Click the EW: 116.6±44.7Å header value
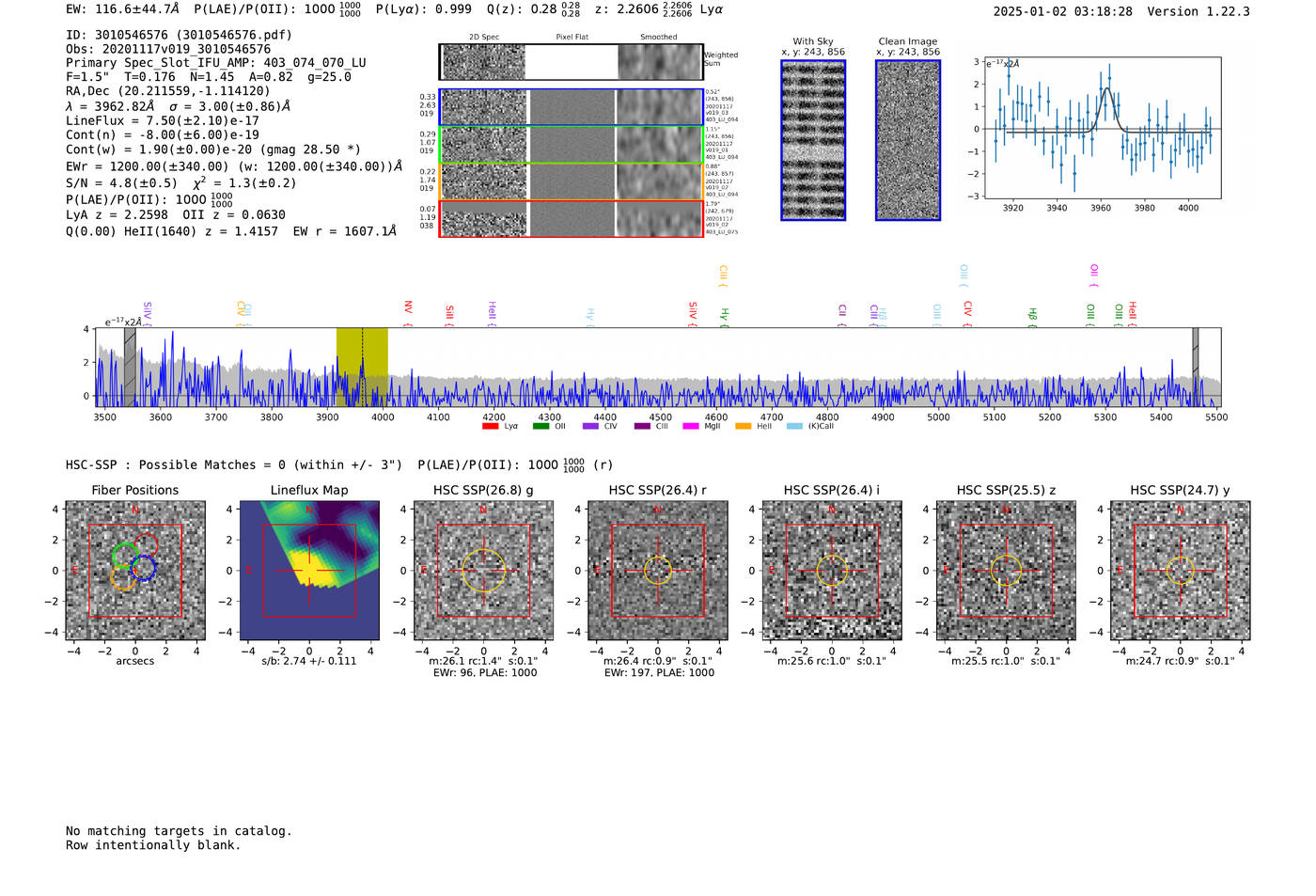Screen dimensions: 1316x896 pyautogui.click(x=122, y=8)
